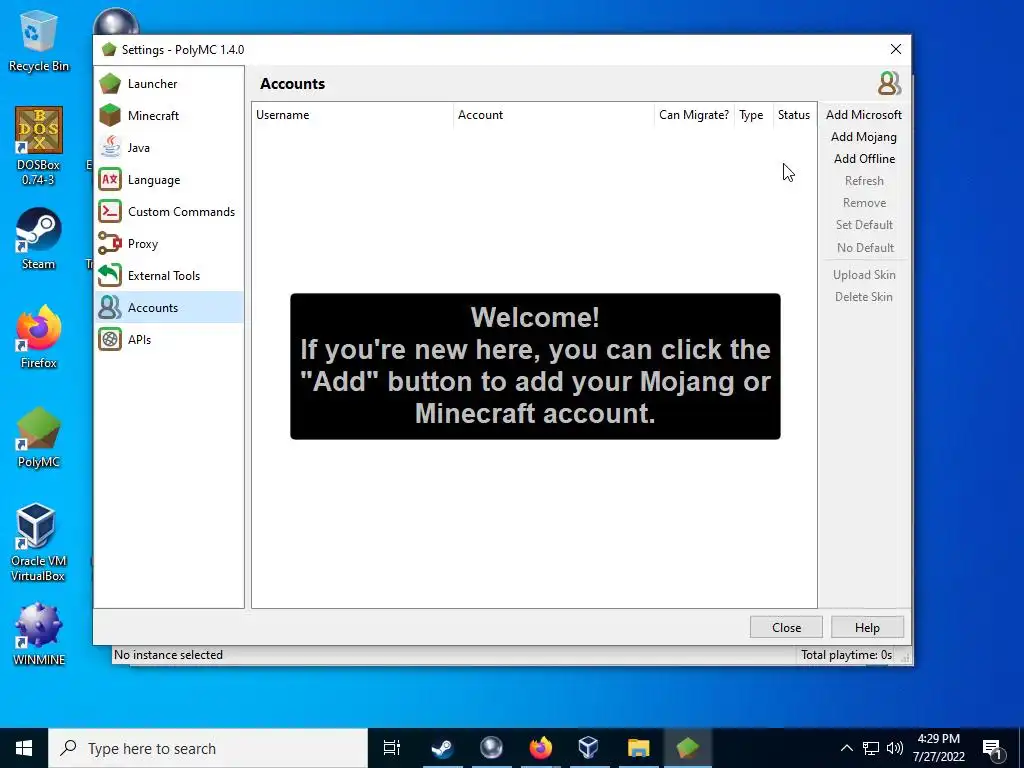Click the Language settings icon
The height and width of the screenshot is (768, 1024).
[110, 180]
